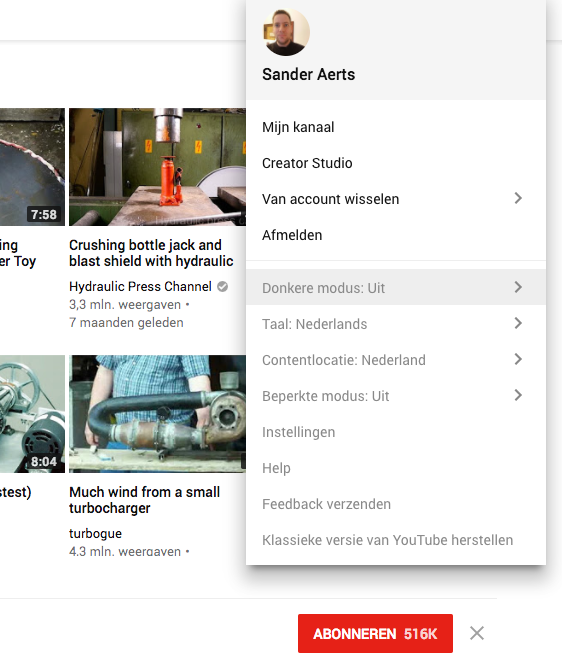562x667 pixels.
Task: Click the 3,3 mln. weergaven text
Action: coord(125,305)
